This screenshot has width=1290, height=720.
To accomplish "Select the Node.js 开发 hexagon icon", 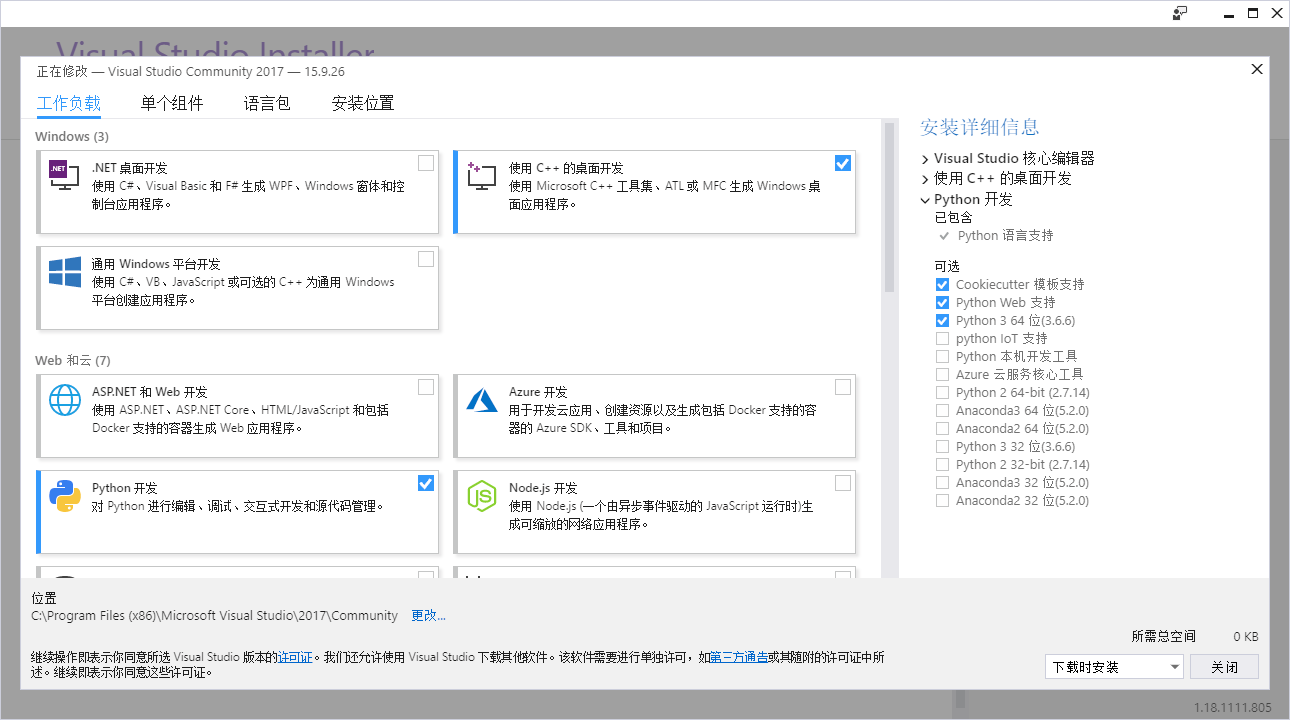I will click(481, 495).
